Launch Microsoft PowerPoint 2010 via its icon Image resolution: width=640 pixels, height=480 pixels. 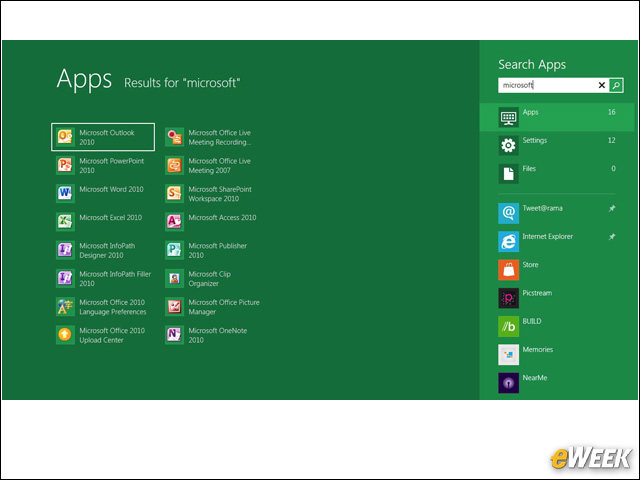point(65,165)
